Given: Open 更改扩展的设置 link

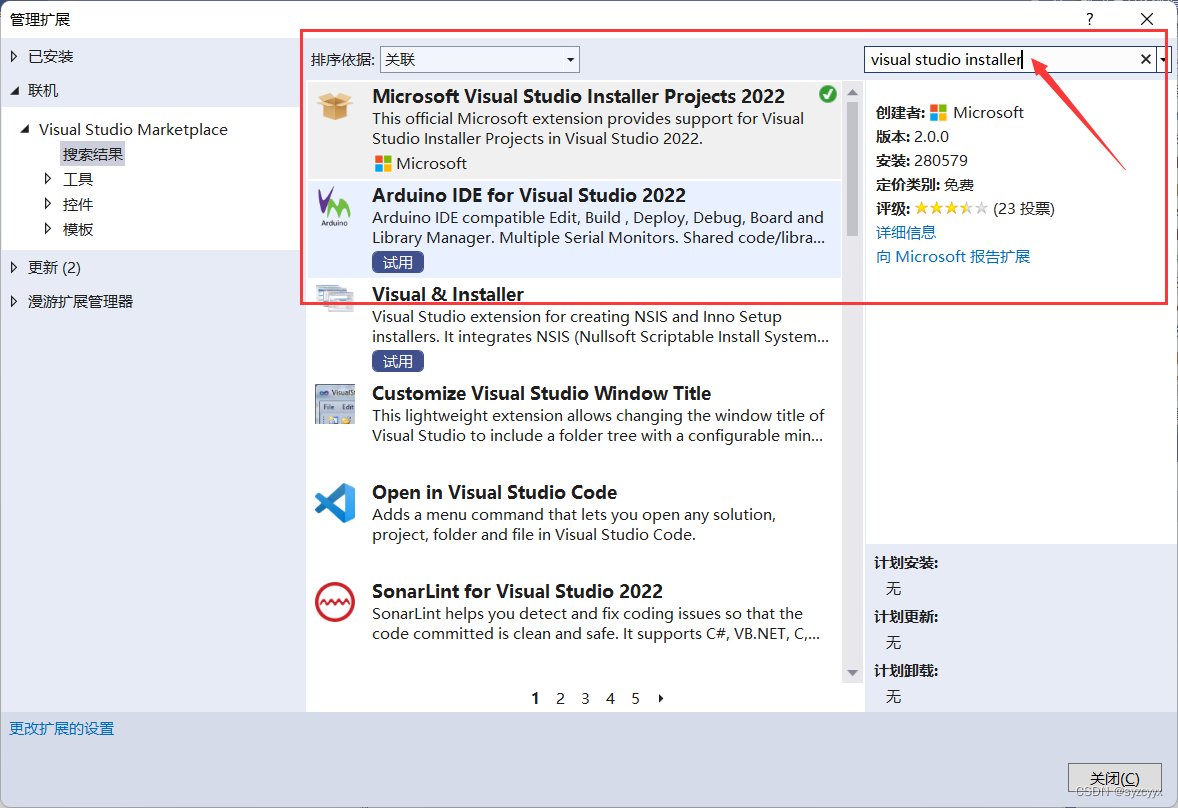Looking at the screenshot, I should click(x=62, y=728).
